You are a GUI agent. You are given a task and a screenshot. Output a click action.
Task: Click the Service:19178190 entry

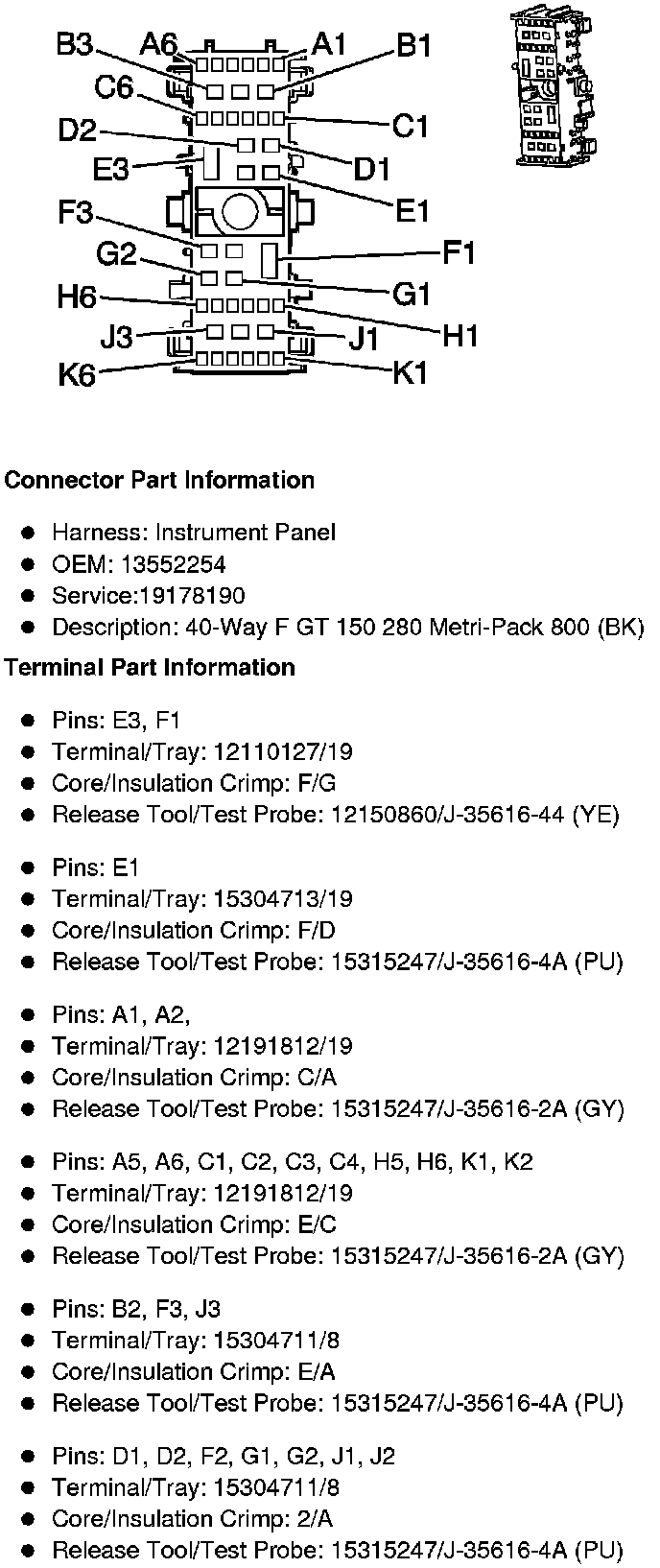tap(149, 596)
